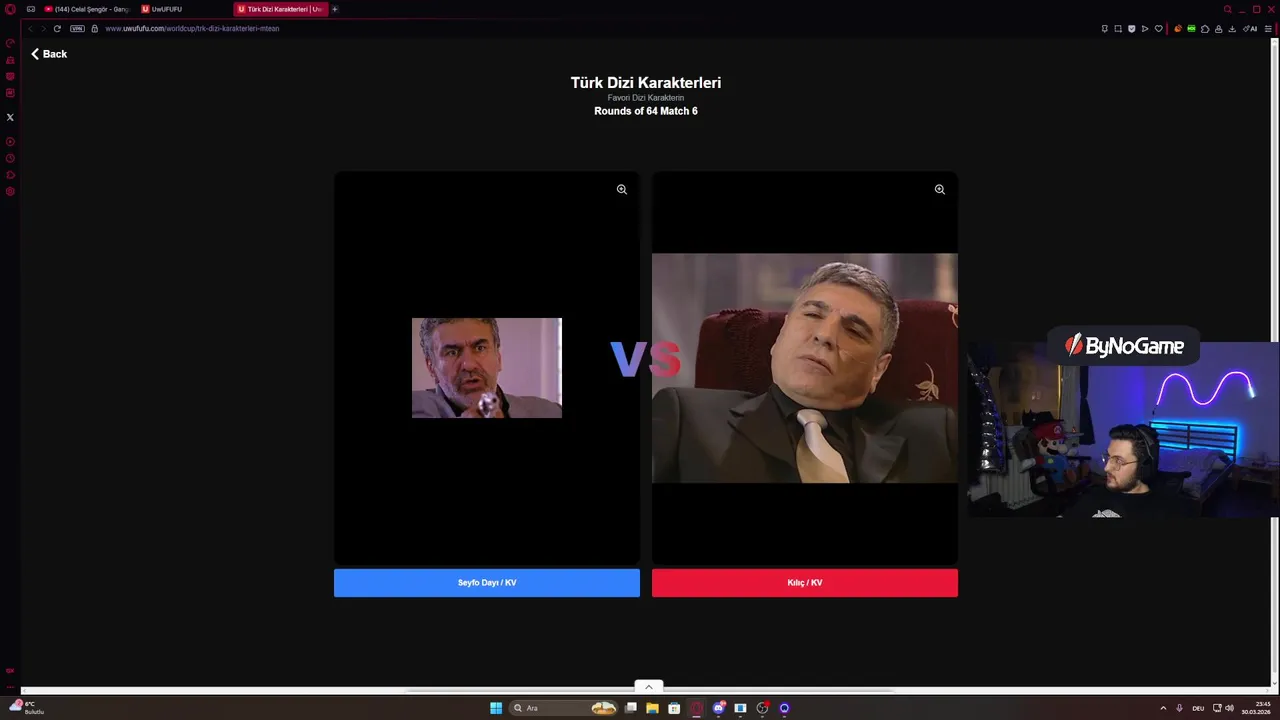Open the AI assistant toolbar button

[1250, 29]
